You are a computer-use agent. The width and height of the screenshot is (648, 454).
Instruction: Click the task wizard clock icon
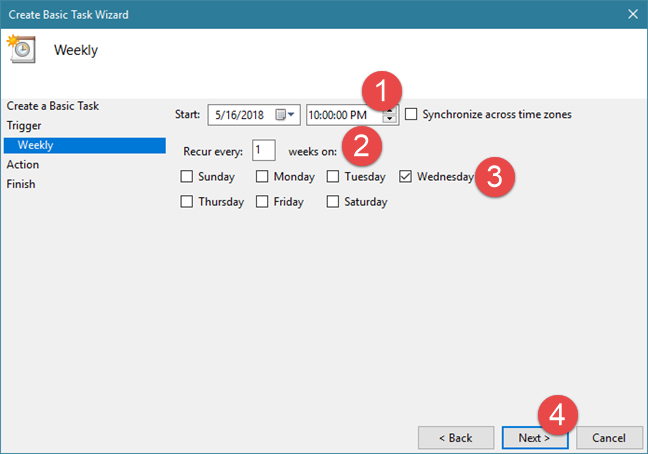[21, 49]
